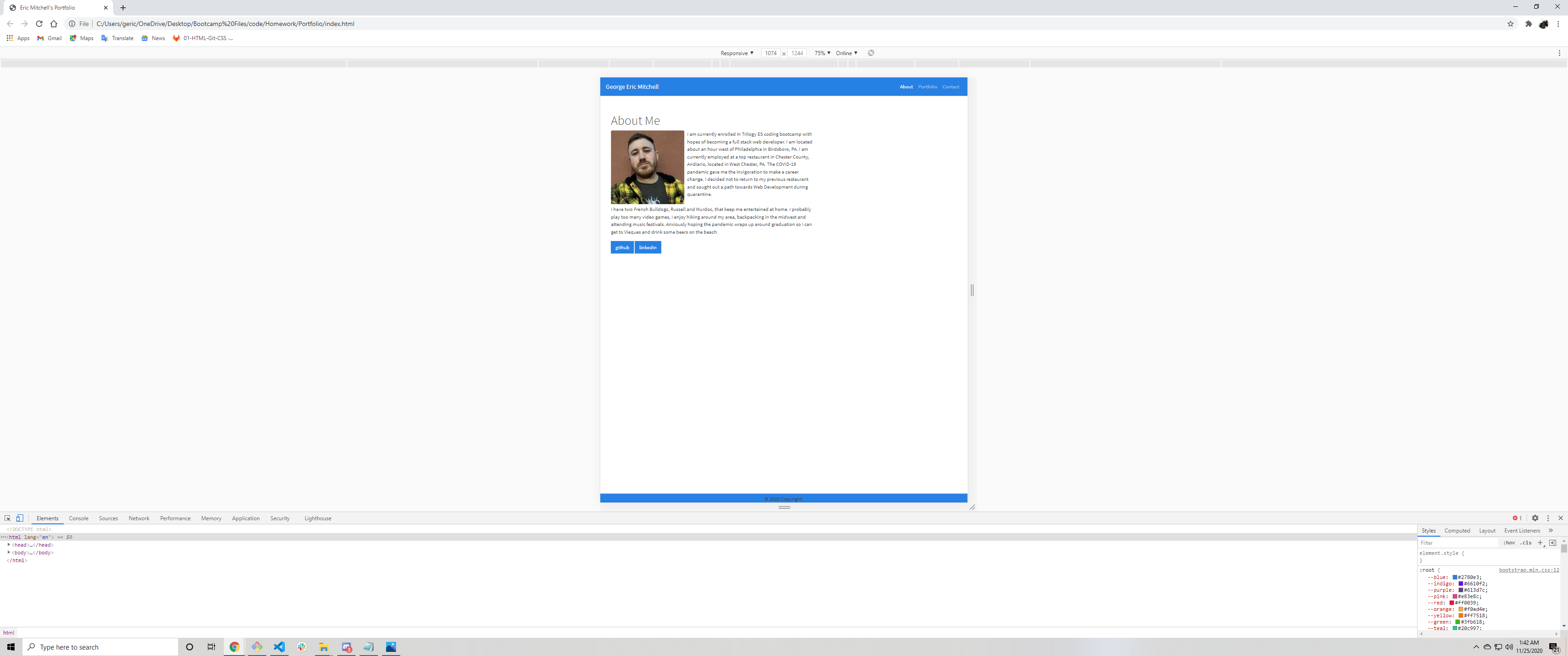Toggle the .cls element classes panel
Screen dimensions: 1568x656
point(1526,543)
